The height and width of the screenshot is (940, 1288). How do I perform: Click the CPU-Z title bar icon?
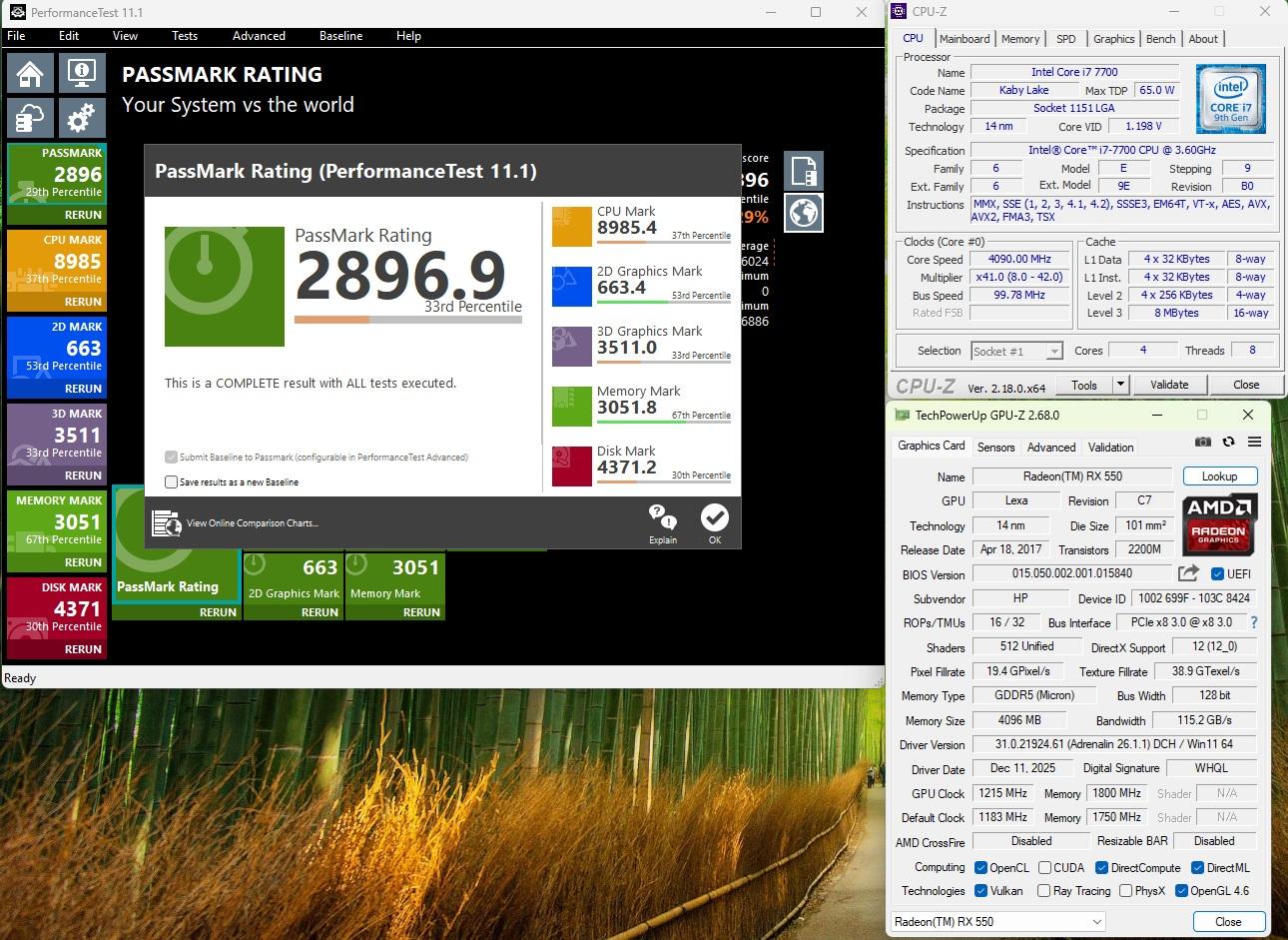(x=899, y=12)
